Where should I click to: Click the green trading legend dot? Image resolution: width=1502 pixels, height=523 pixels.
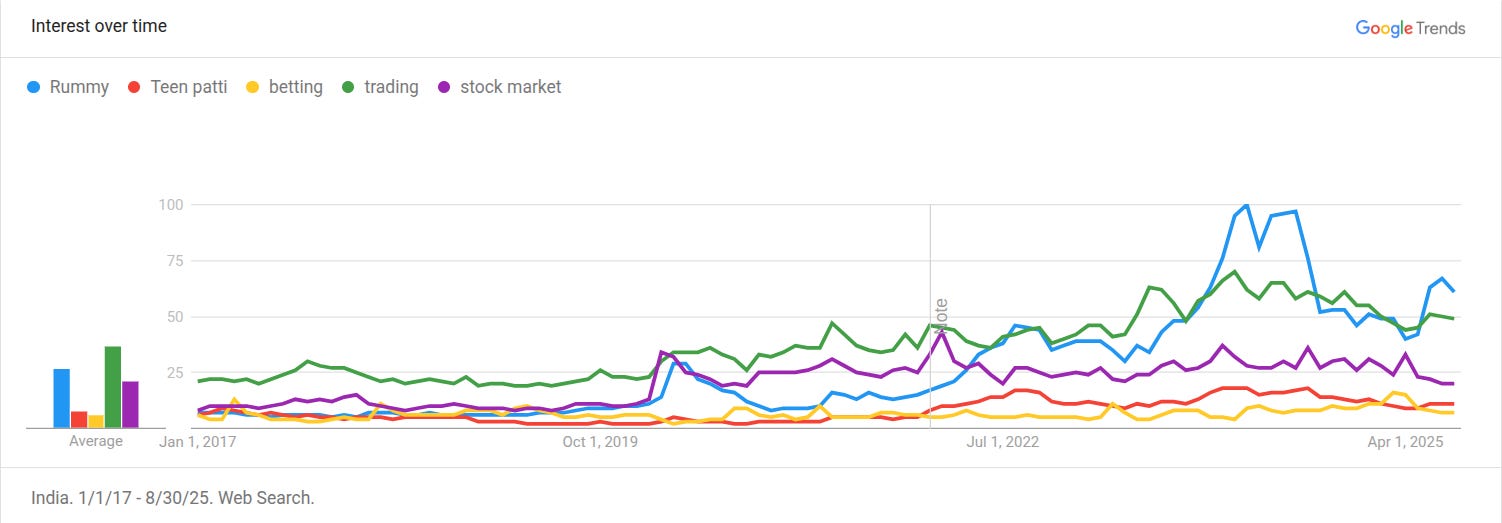coord(350,87)
